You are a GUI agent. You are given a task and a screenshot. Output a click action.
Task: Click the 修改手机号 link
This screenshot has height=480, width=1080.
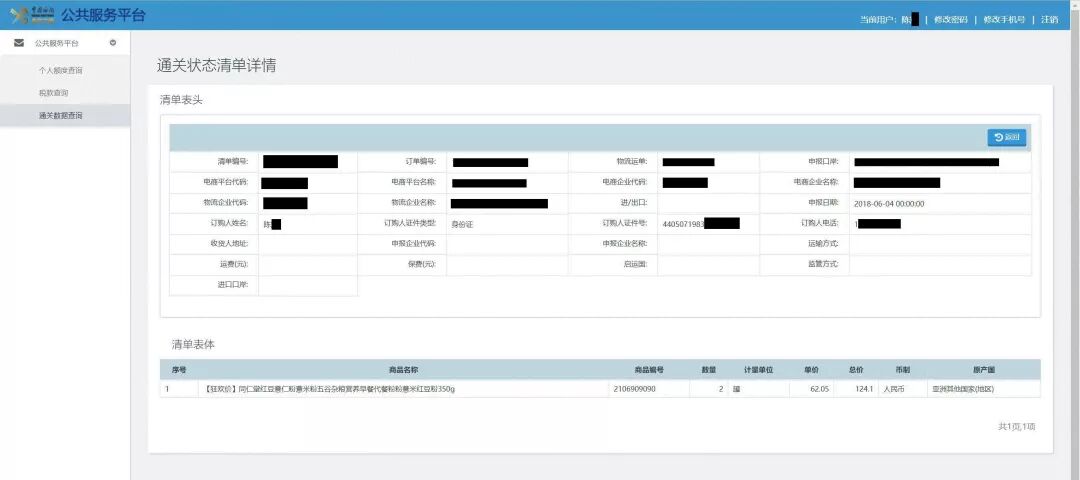pos(1004,19)
